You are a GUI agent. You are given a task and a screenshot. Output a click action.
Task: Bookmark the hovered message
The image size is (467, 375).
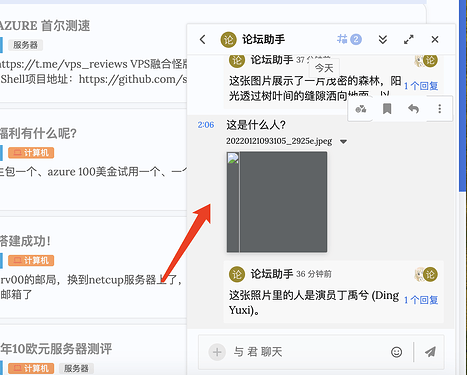click(x=387, y=109)
